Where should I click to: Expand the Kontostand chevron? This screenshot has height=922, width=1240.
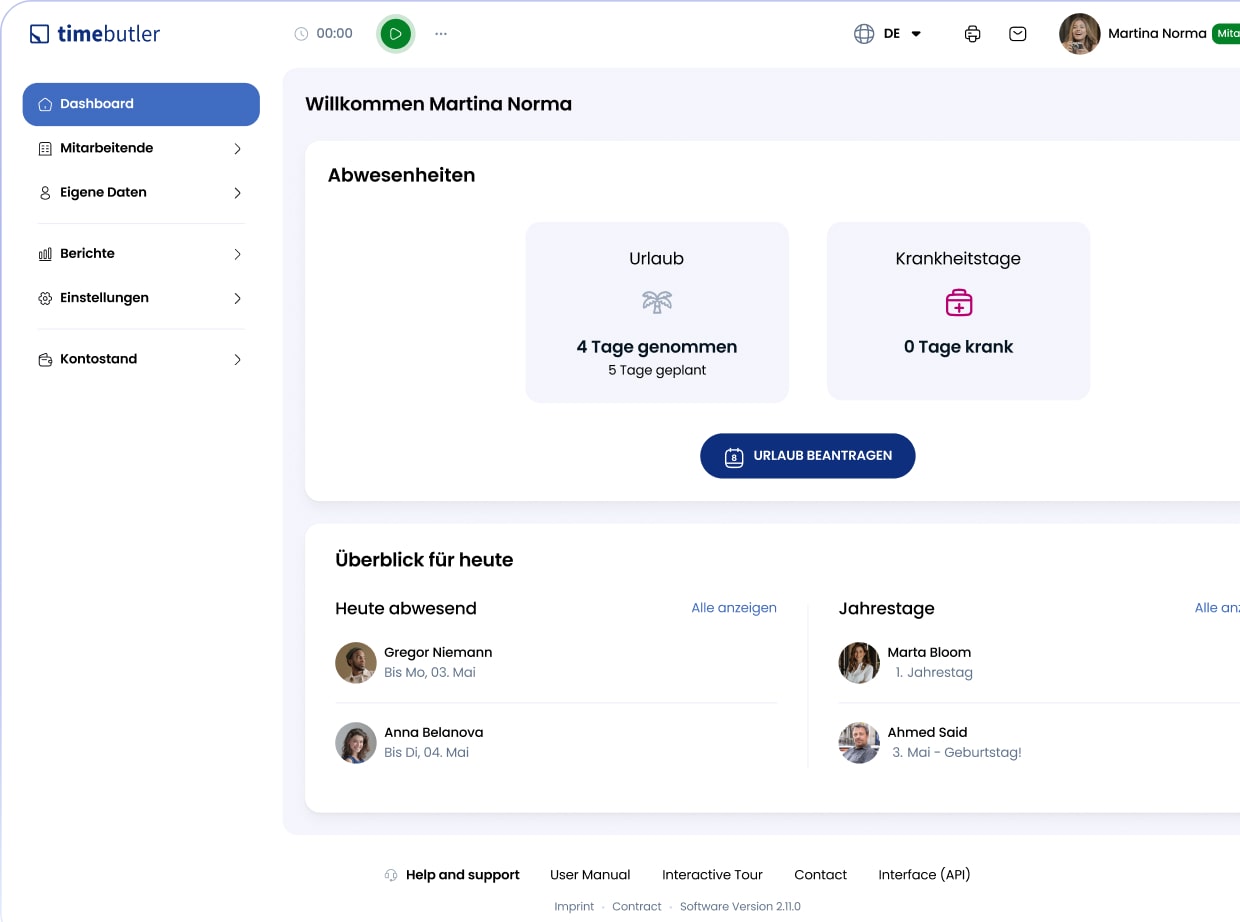tap(237, 360)
